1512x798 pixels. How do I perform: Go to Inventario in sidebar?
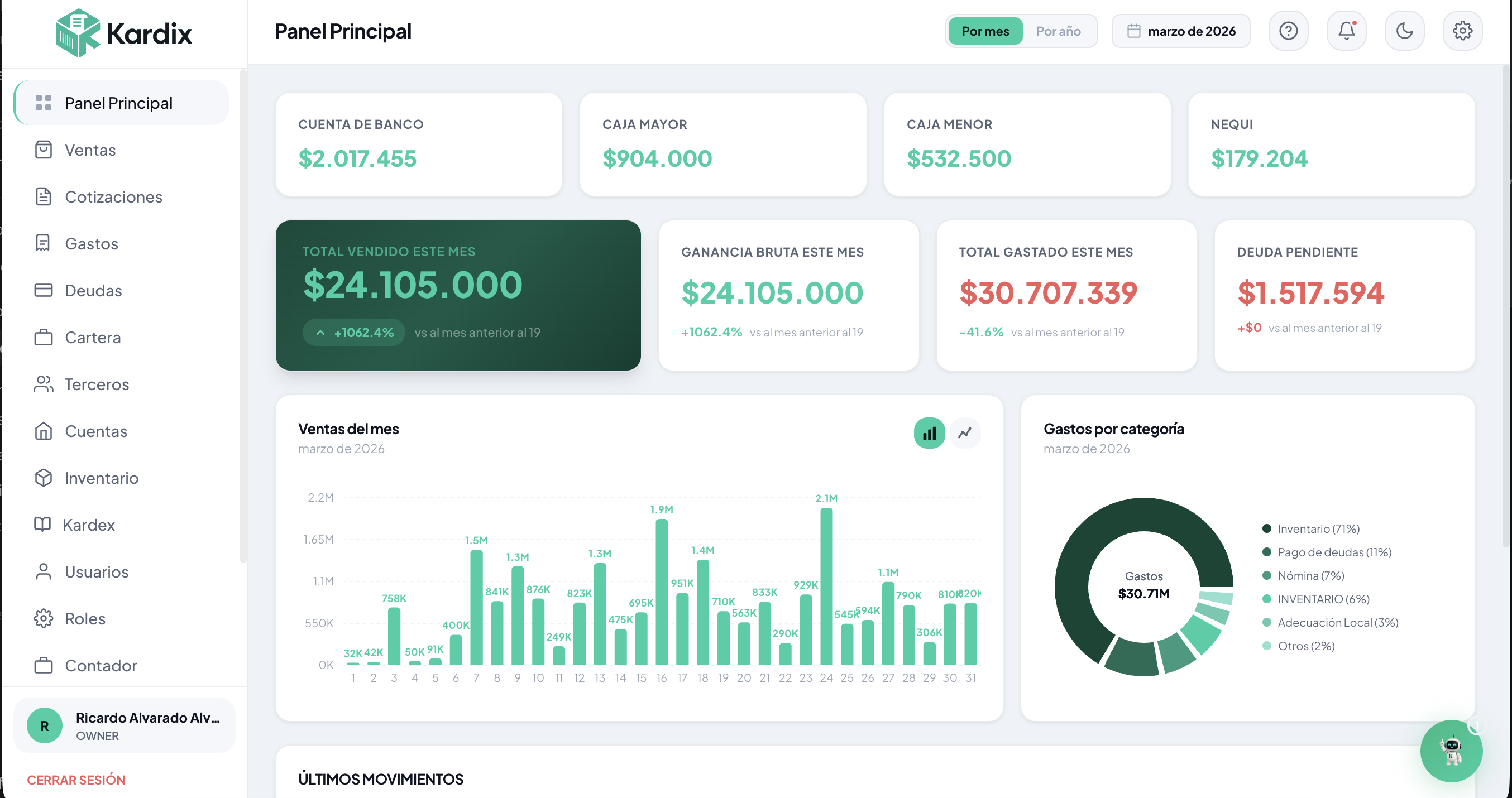tap(122, 478)
